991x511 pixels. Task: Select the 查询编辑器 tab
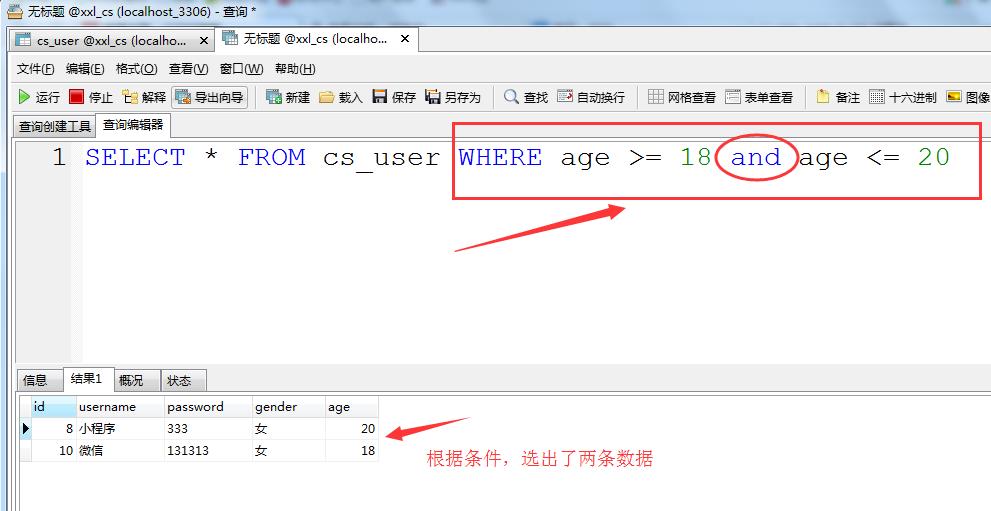[133, 125]
